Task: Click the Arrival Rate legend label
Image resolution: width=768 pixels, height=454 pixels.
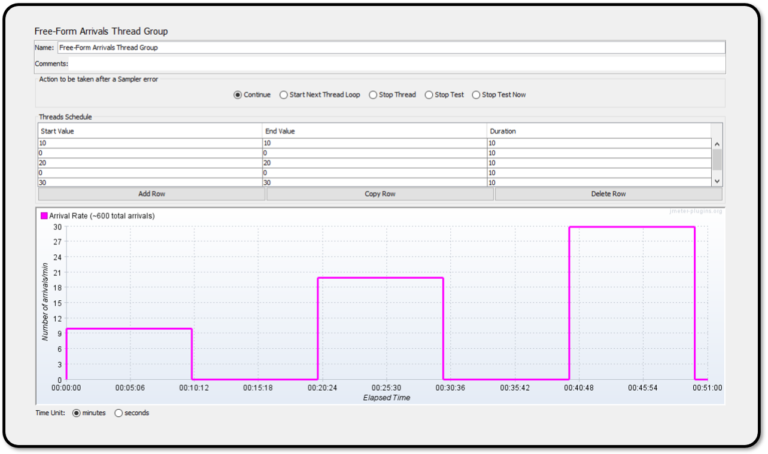Action: pos(102,216)
